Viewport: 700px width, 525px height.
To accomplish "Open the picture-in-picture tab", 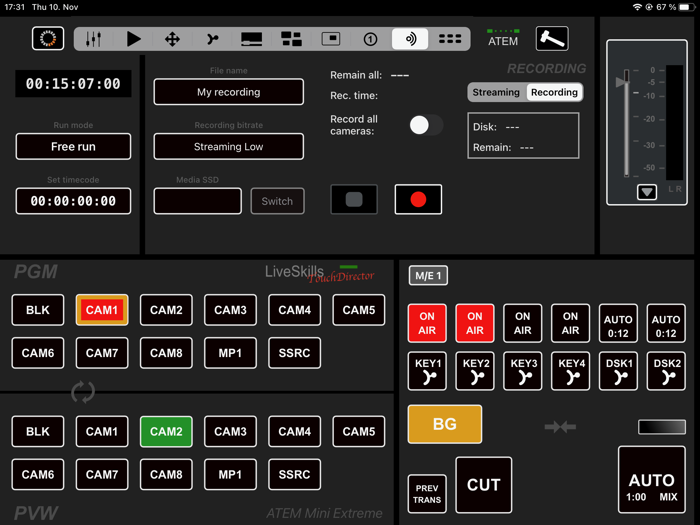I will 331,39.
